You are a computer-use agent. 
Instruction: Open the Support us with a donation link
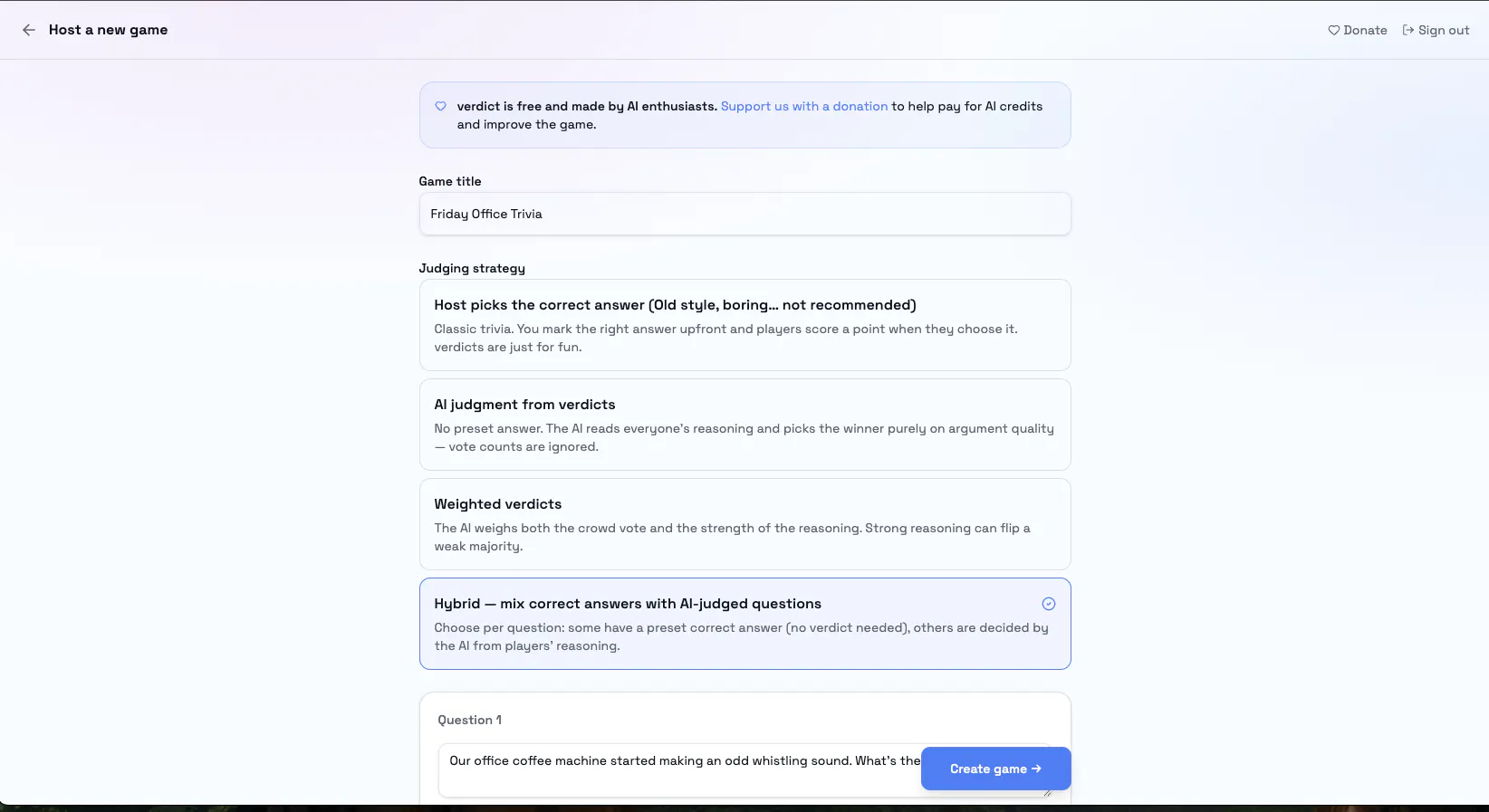click(804, 106)
